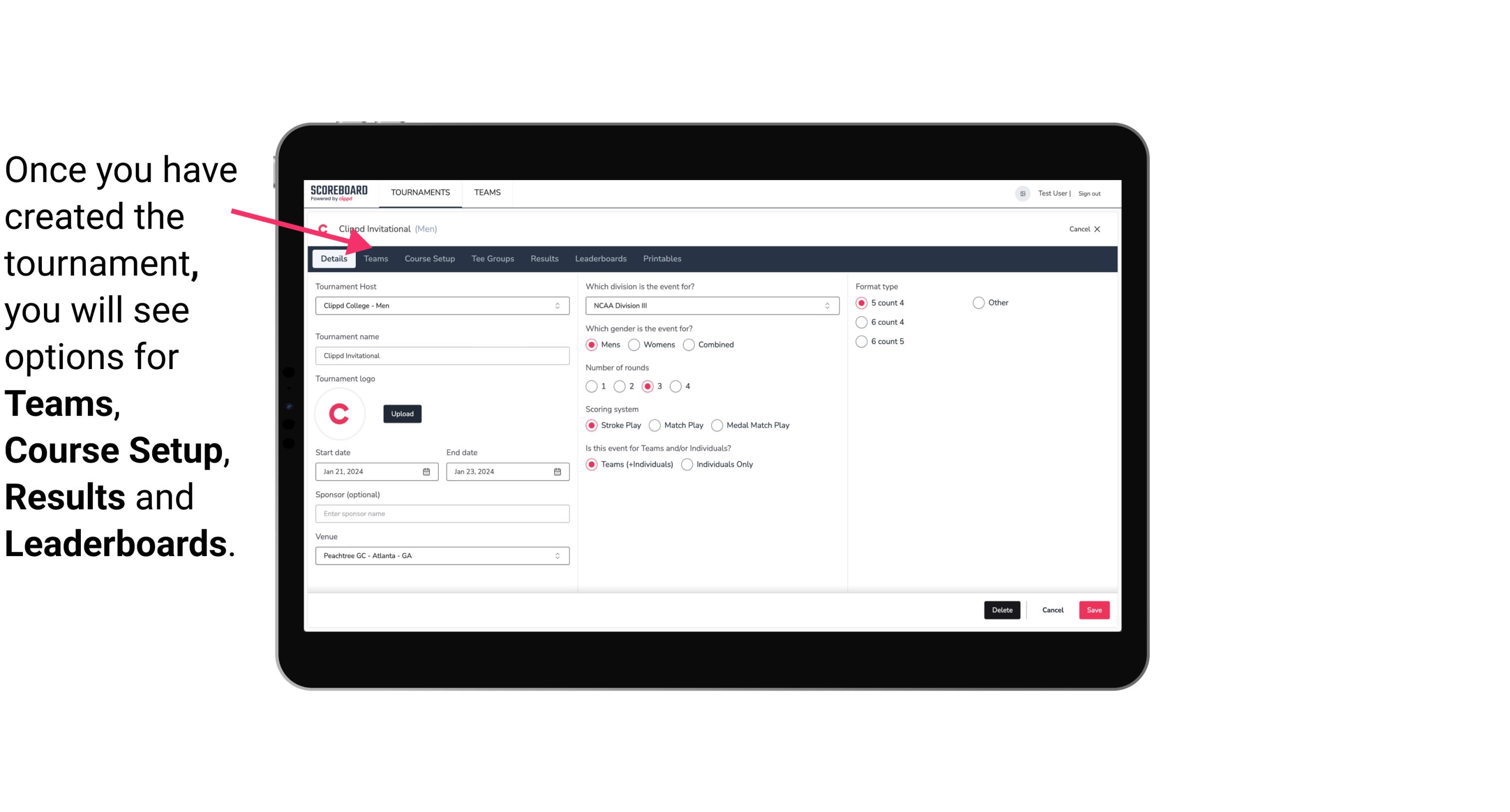Switch to the Teams tab
The height and width of the screenshot is (812, 1510).
point(376,258)
